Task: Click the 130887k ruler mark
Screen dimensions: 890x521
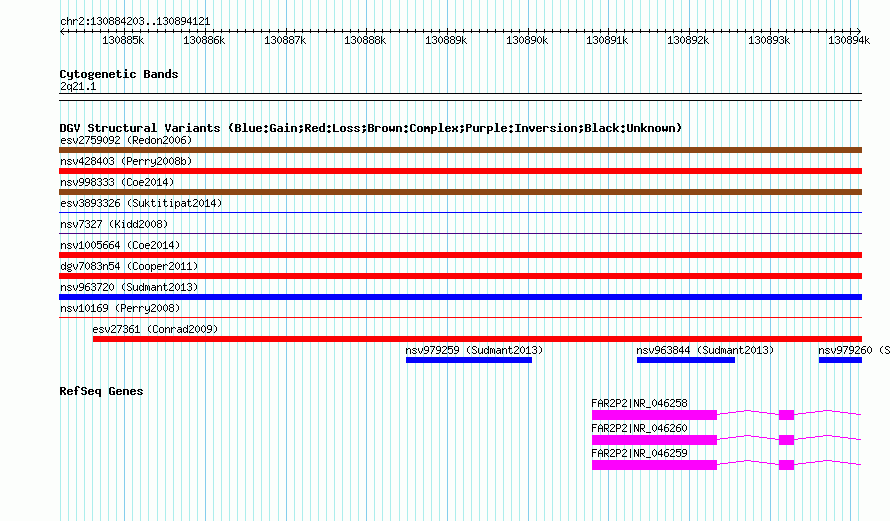Action: 285,40
